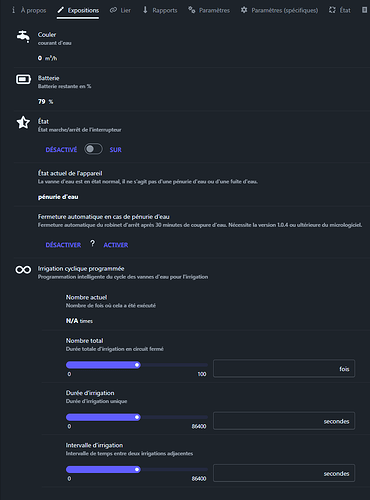This screenshot has width=370, height=500.
Task: Open the État tab with refresh icon
Action: point(340,10)
